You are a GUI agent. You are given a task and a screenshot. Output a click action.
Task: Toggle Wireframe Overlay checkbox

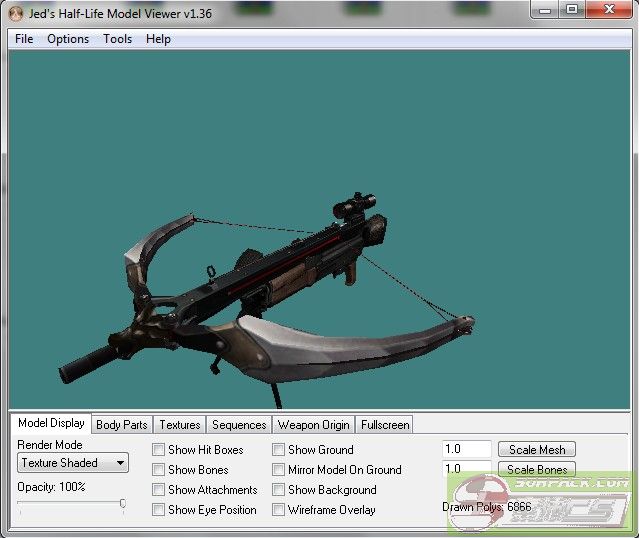pyautogui.click(x=279, y=510)
